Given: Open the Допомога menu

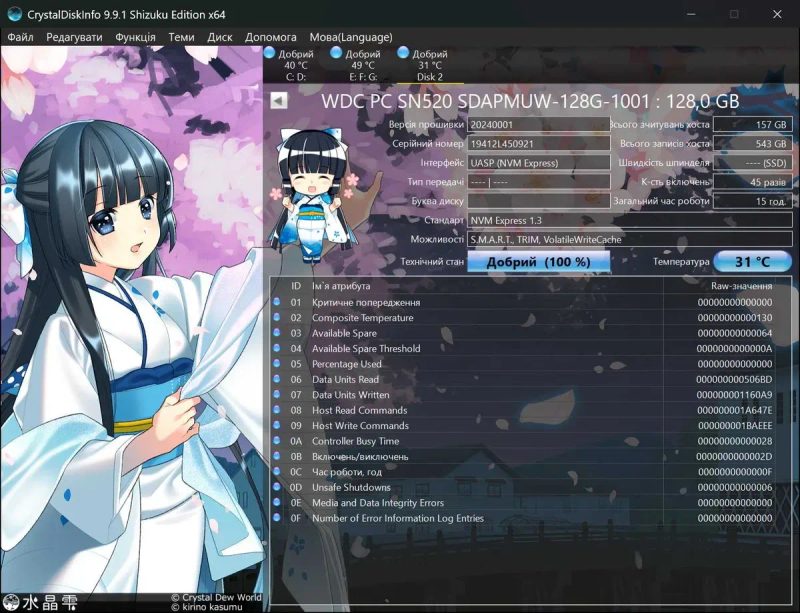Looking at the screenshot, I should (x=270, y=37).
